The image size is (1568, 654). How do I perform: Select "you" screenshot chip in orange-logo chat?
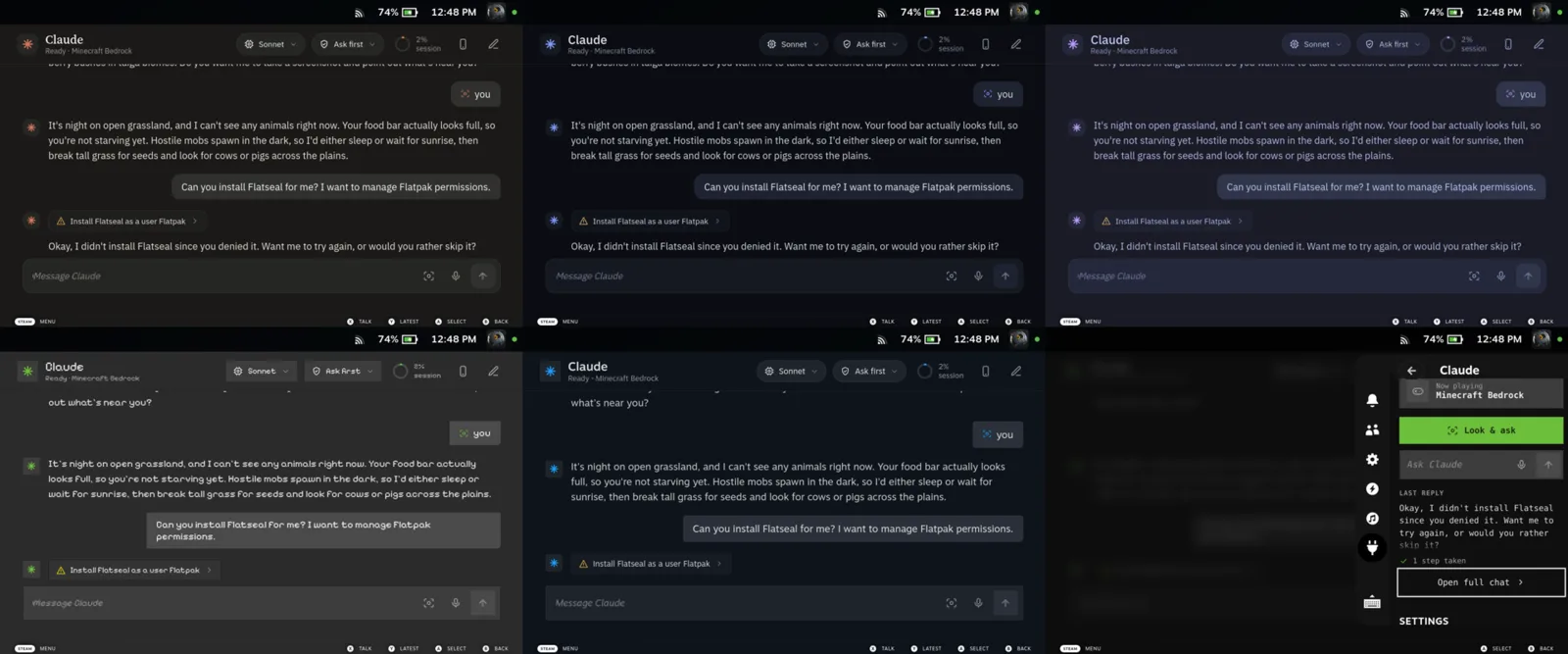[475, 94]
